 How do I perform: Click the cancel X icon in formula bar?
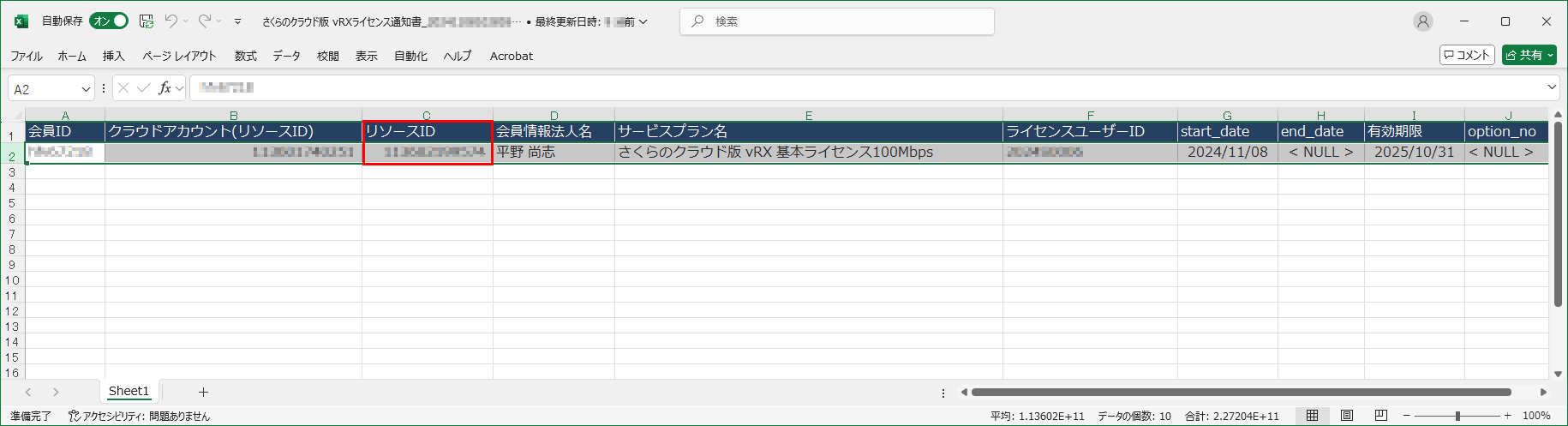pos(123,88)
